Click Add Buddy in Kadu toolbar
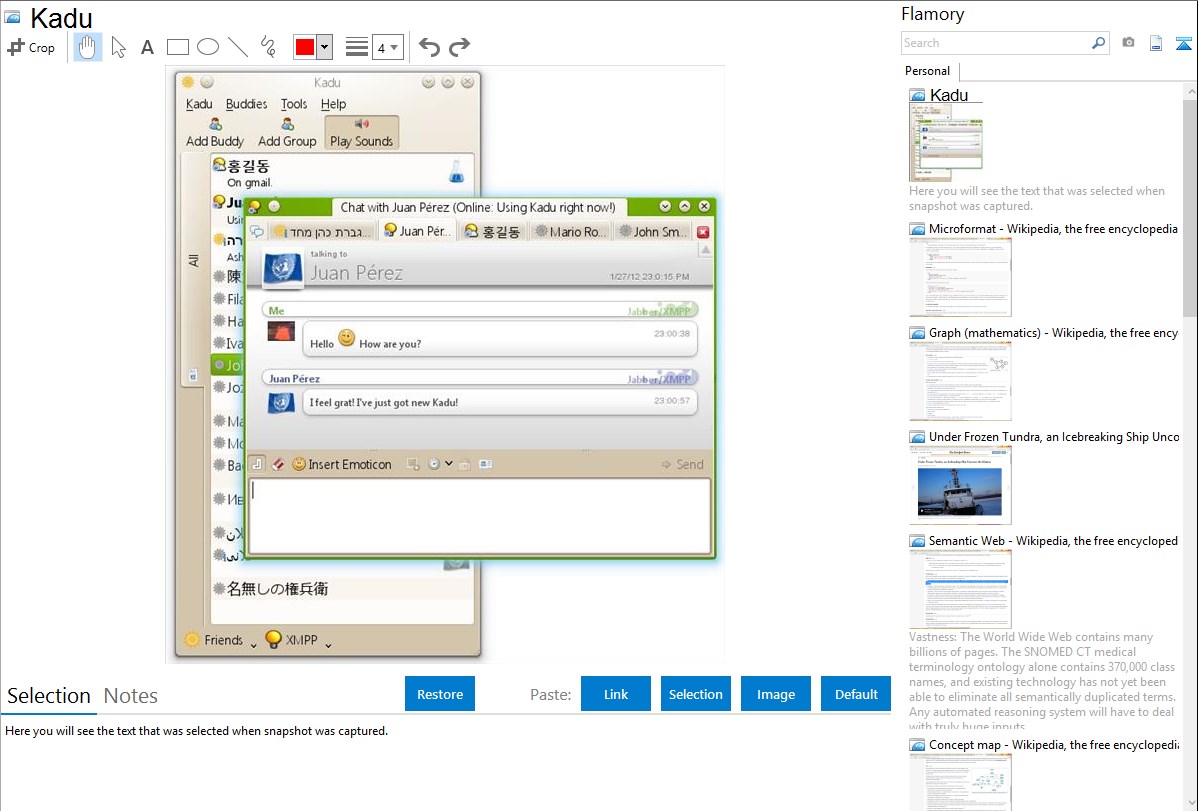1198x811 pixels. (x=215, y=132)
